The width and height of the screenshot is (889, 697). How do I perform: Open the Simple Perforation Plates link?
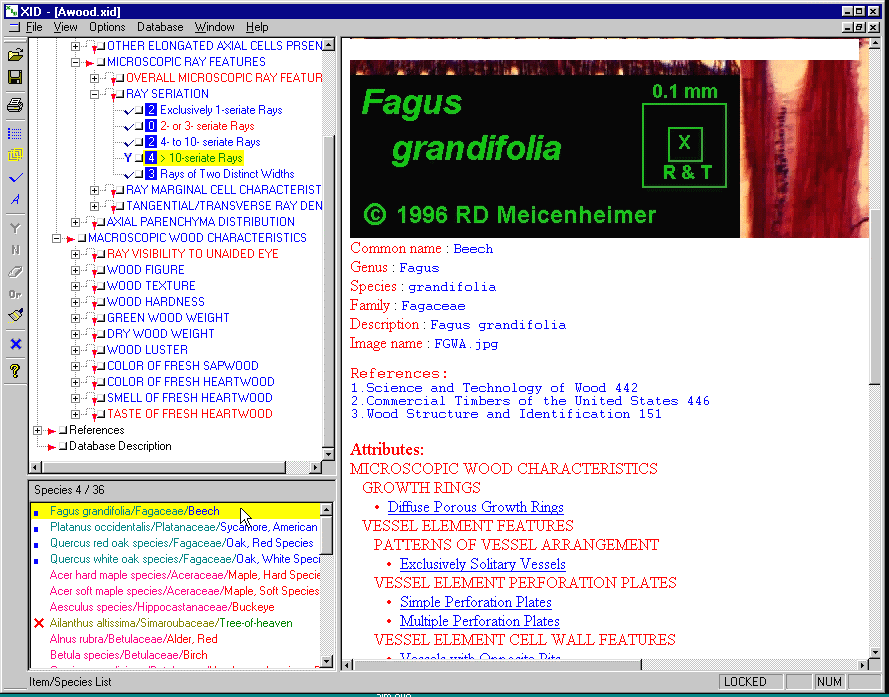coord(475,602)
